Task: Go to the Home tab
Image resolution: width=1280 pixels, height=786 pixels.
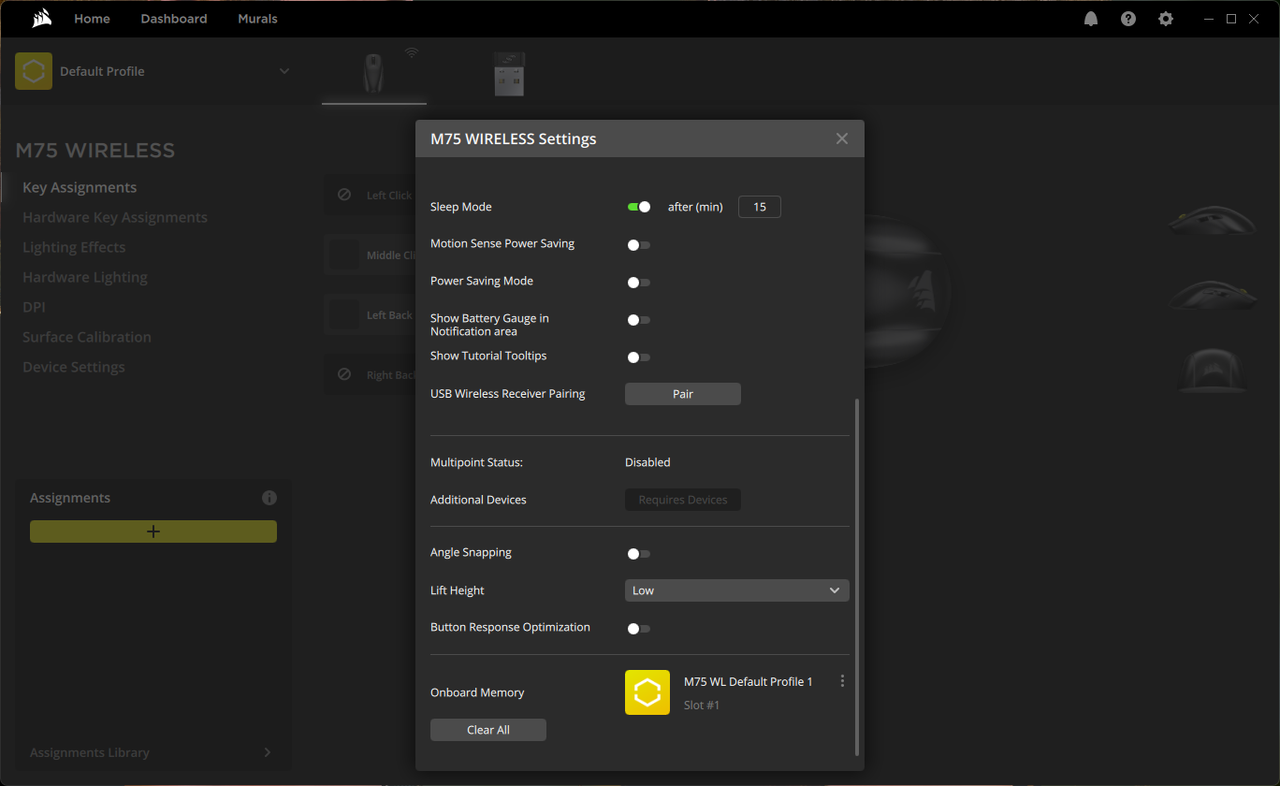Action: tap(92, 19)
